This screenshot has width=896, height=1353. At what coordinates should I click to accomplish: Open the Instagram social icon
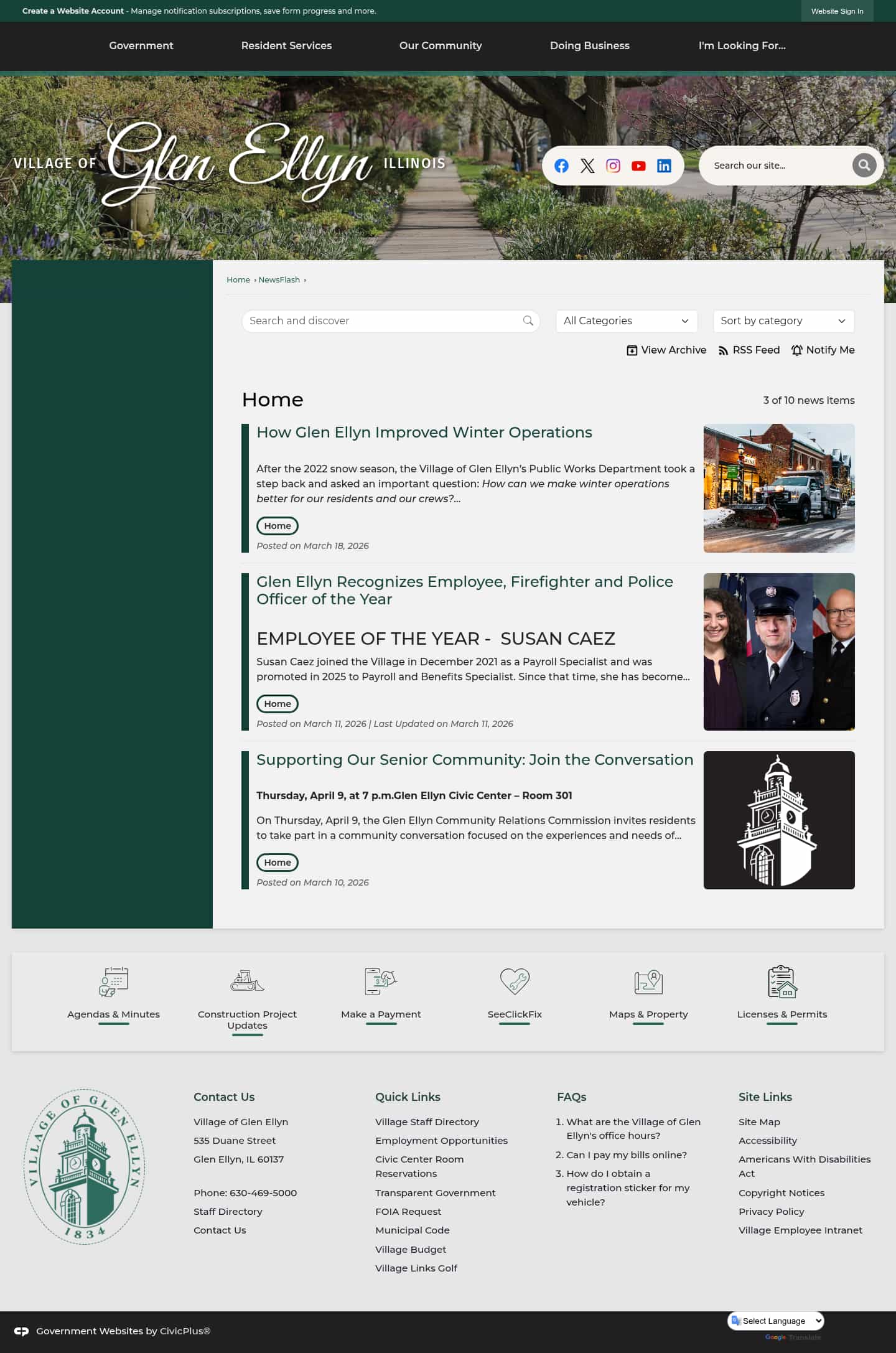[613, 166]
